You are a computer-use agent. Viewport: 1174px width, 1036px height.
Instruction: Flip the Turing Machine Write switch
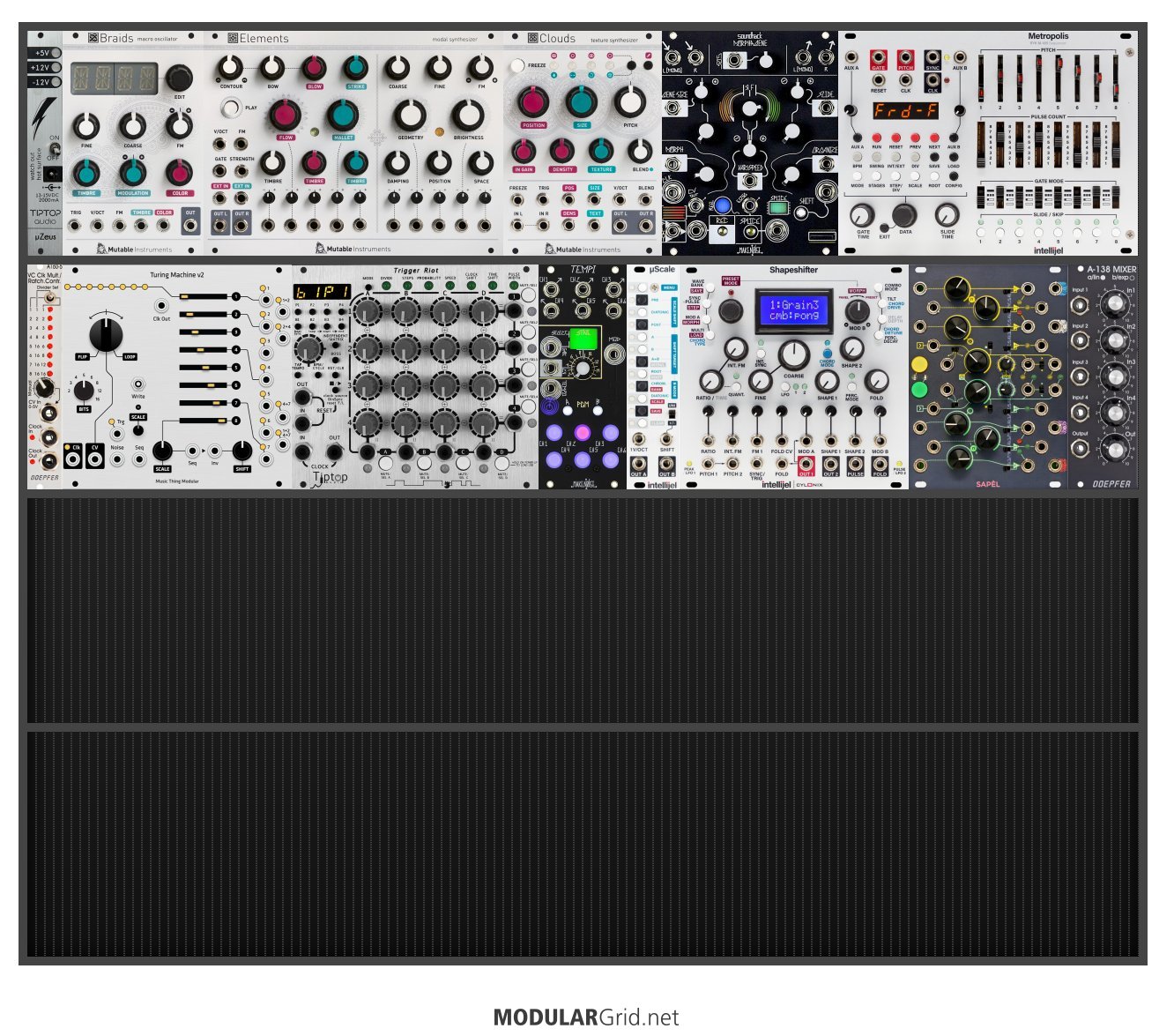coord(138,385)
